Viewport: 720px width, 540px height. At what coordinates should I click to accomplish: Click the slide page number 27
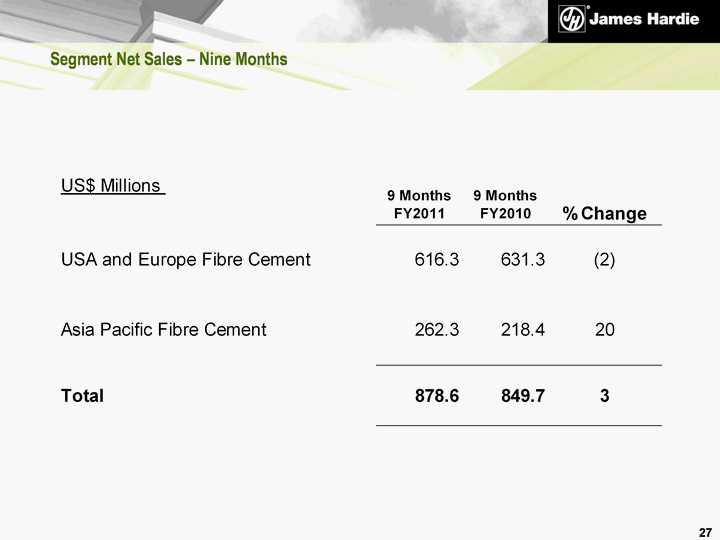pos(705,530)
